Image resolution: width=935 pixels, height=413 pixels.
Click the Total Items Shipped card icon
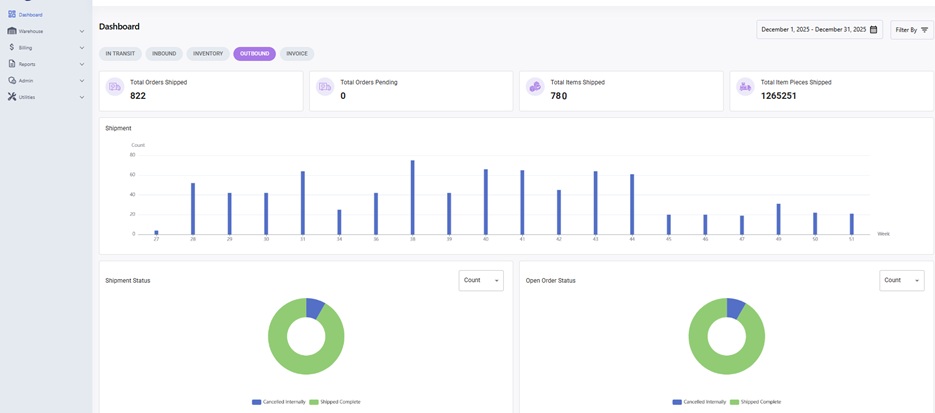click(x=535, y=86)
